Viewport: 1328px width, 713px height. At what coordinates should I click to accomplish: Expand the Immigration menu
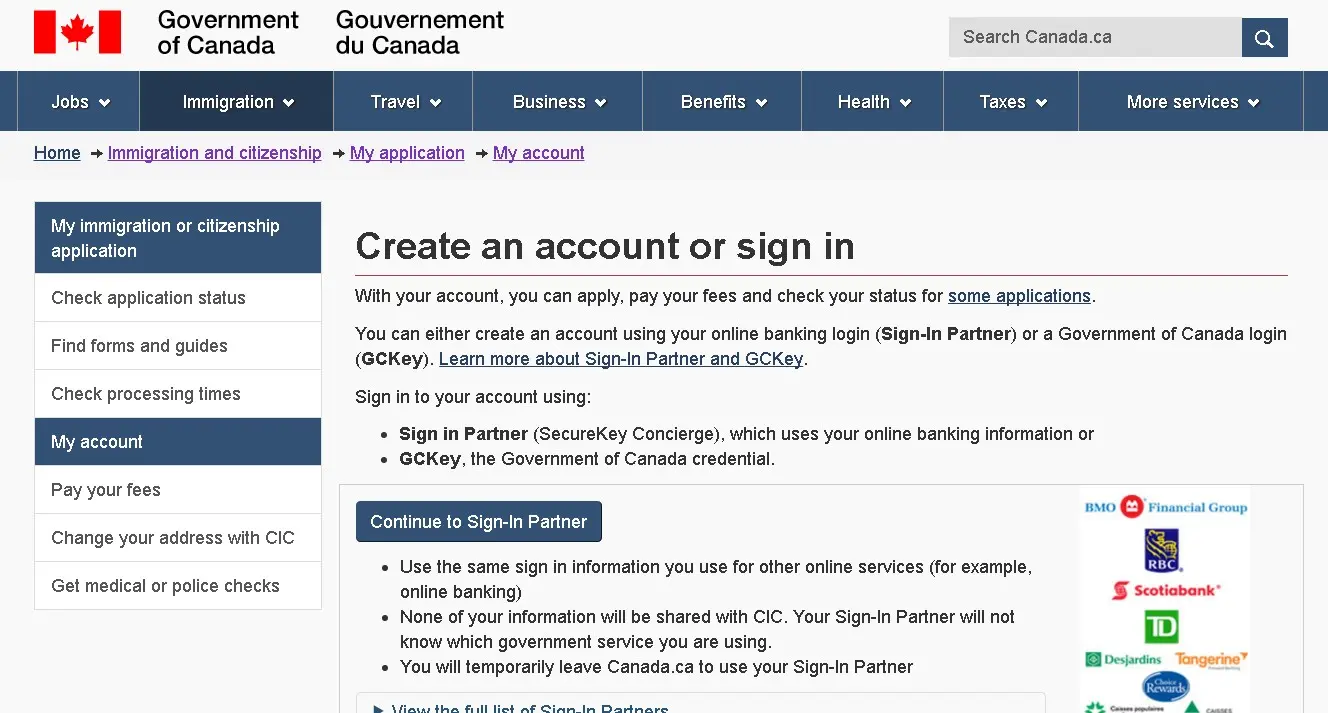238,101
